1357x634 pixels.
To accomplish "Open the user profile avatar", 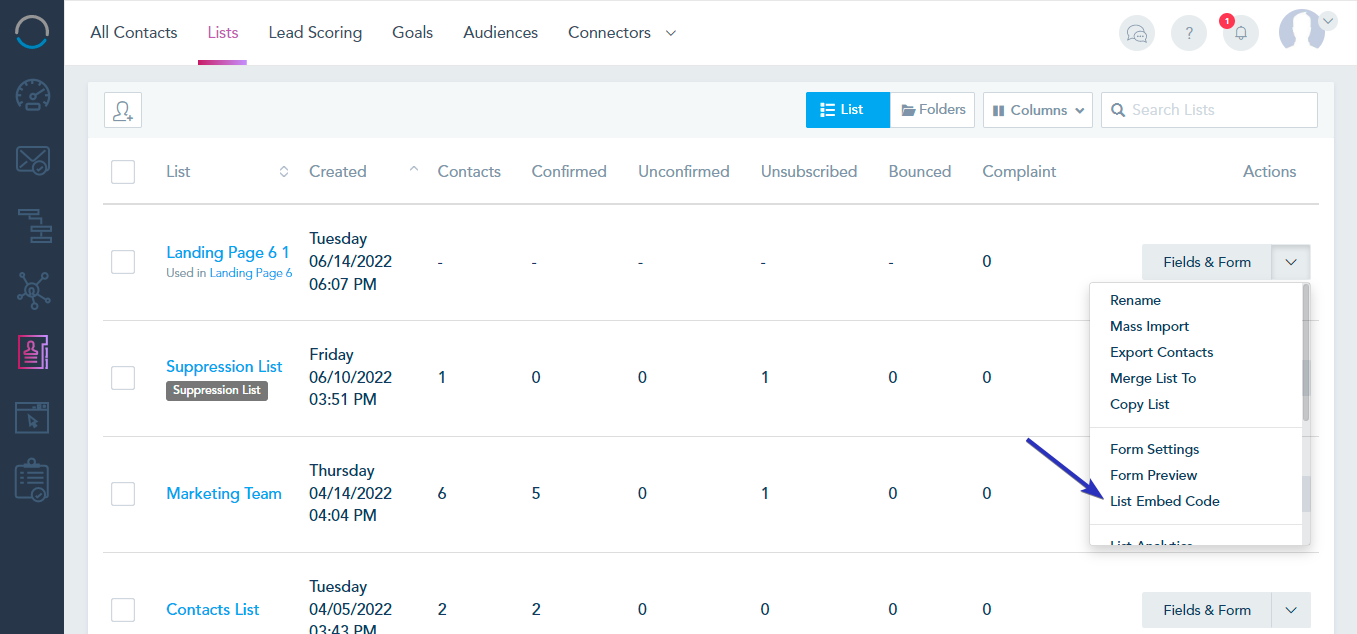I will [1302, 31].
